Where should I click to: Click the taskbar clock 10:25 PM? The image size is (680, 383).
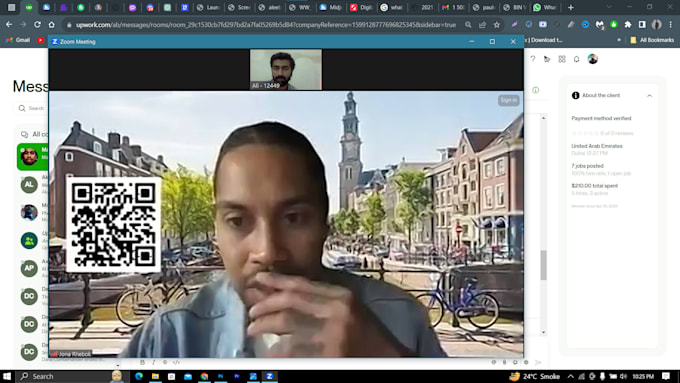(643, 376)
